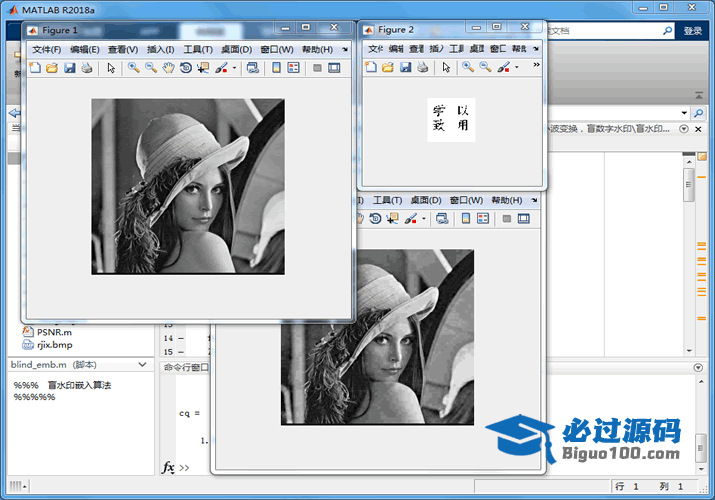
Task: Activate Zoom Out tool in Figure 1
Action: [151, 68]
